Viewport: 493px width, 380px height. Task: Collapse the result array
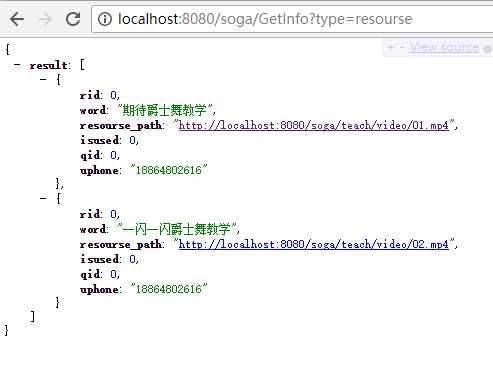point(17,64)
